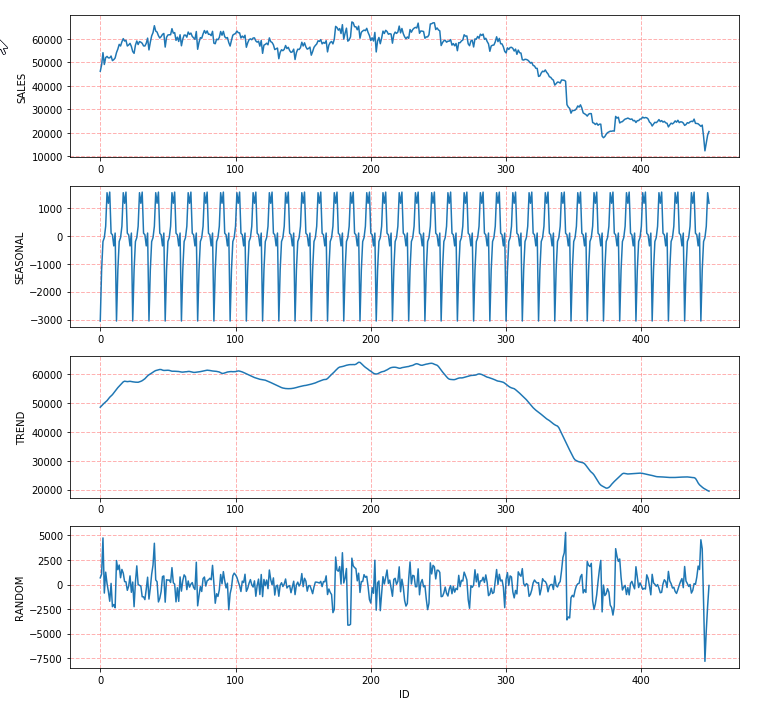767x711 pixels.
Task: Click x-axis tick 100 under RANDOM plot
Action: pyautogui.click(x=235, y=680)
